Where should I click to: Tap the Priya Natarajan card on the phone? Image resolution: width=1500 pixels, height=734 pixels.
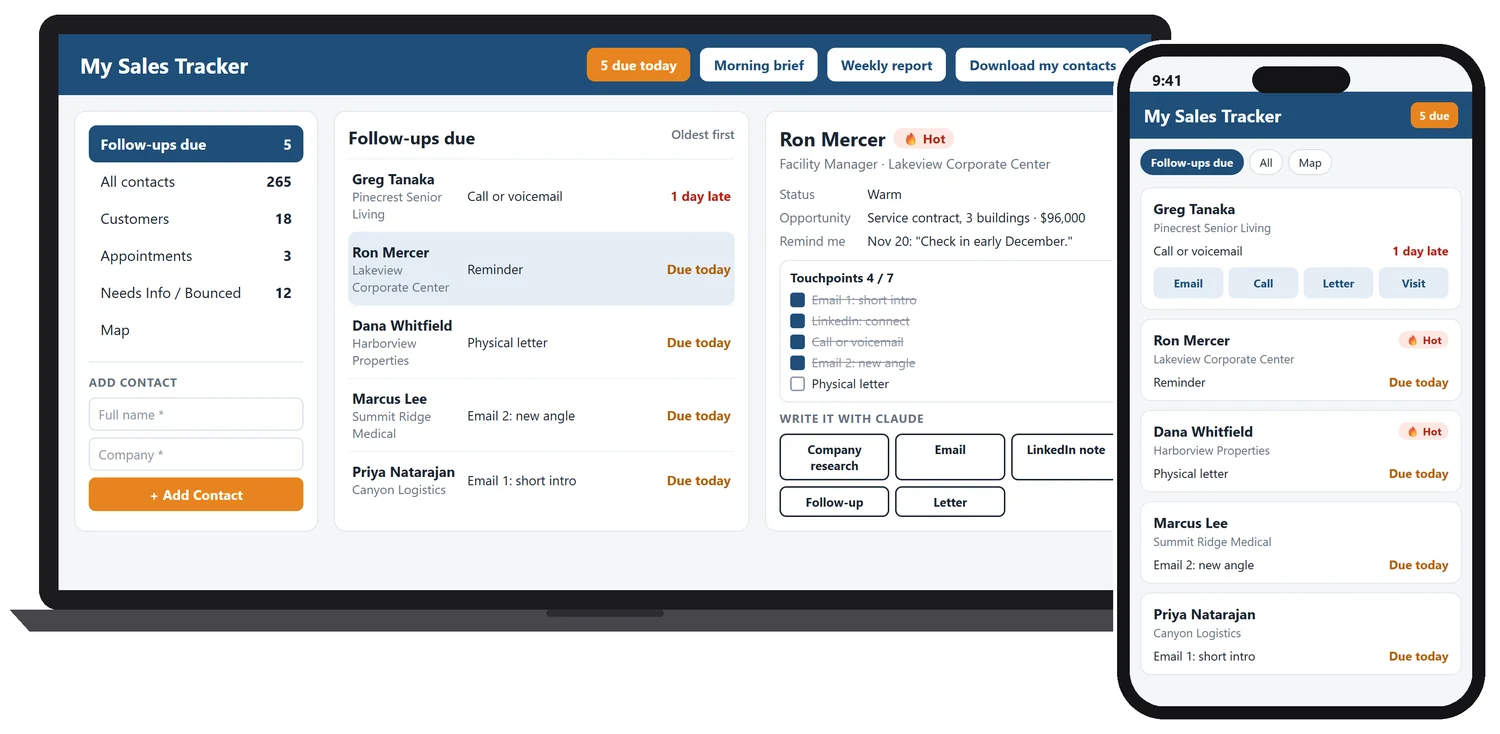(1301, 634)
